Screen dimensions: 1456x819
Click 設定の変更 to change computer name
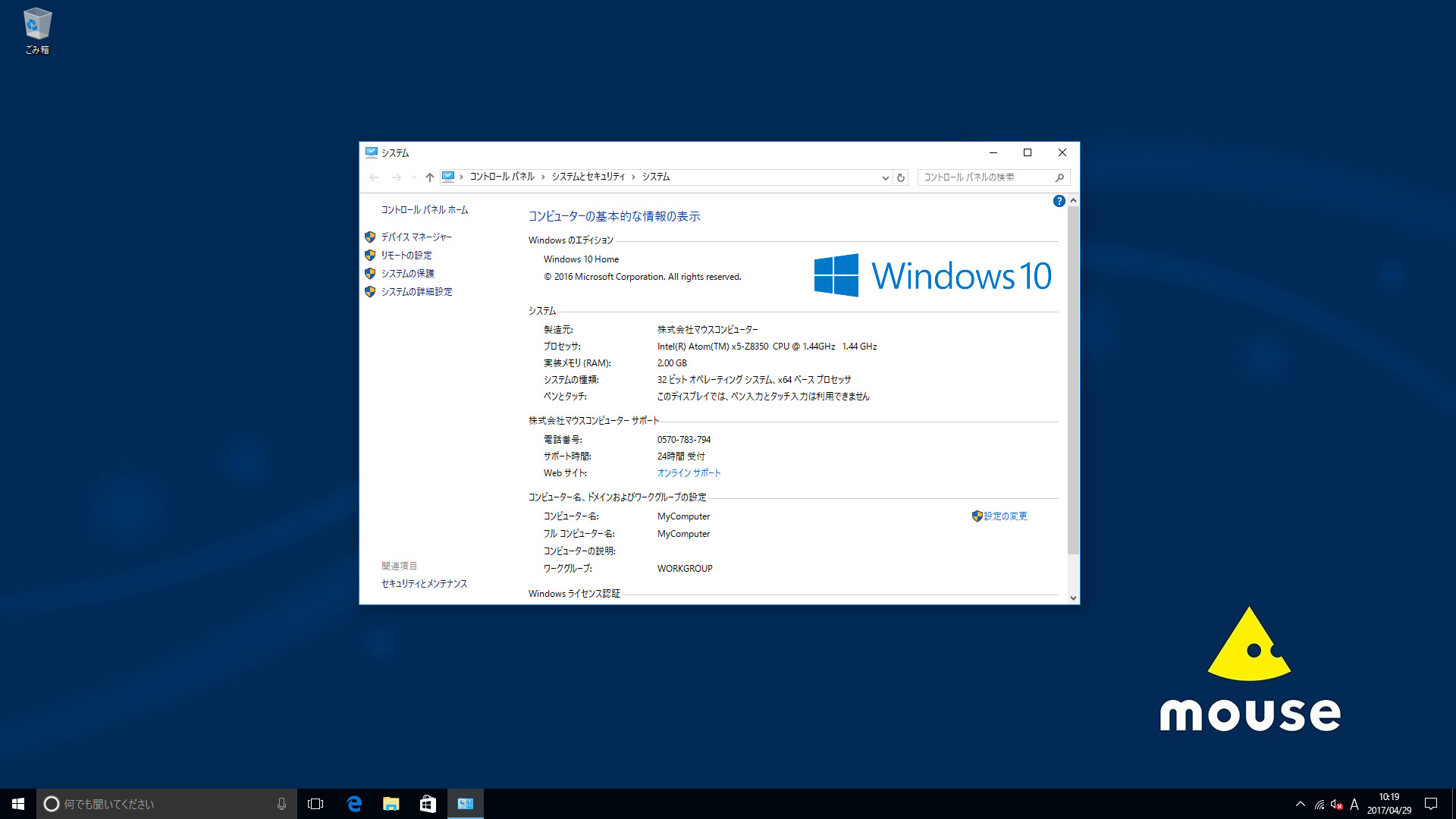click(1005, 516)
